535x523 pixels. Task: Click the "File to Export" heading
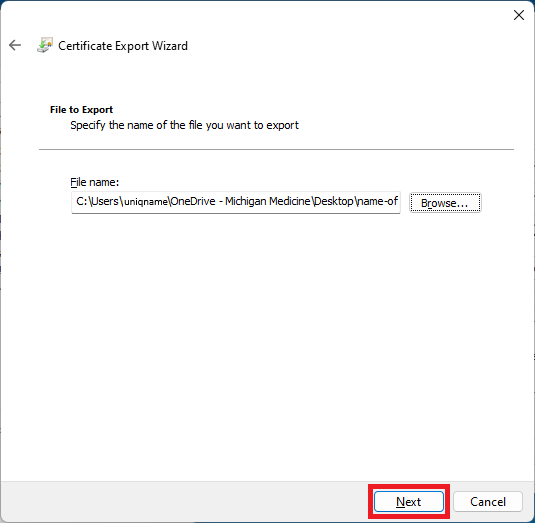pyautogui.click(x=81, y=110)
